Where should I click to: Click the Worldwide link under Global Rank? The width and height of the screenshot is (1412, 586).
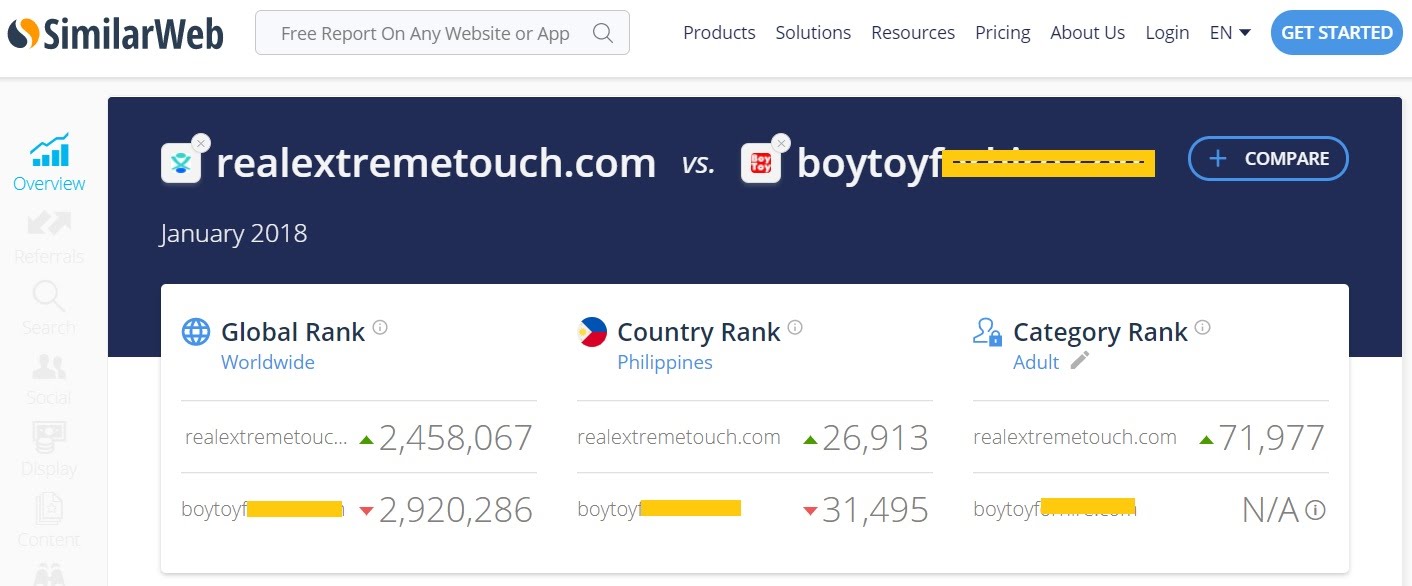tap(268, 362)
